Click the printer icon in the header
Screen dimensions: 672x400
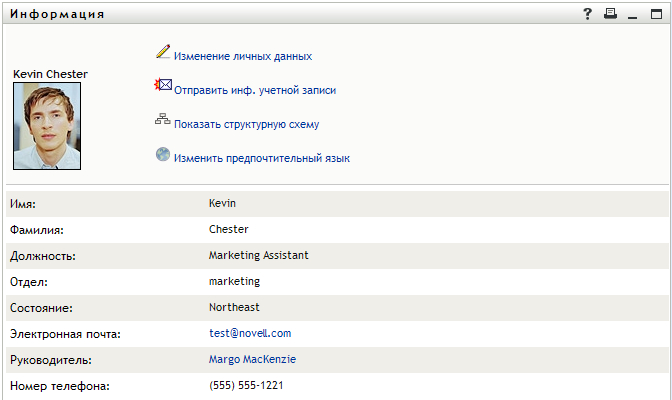coord(610,14)
